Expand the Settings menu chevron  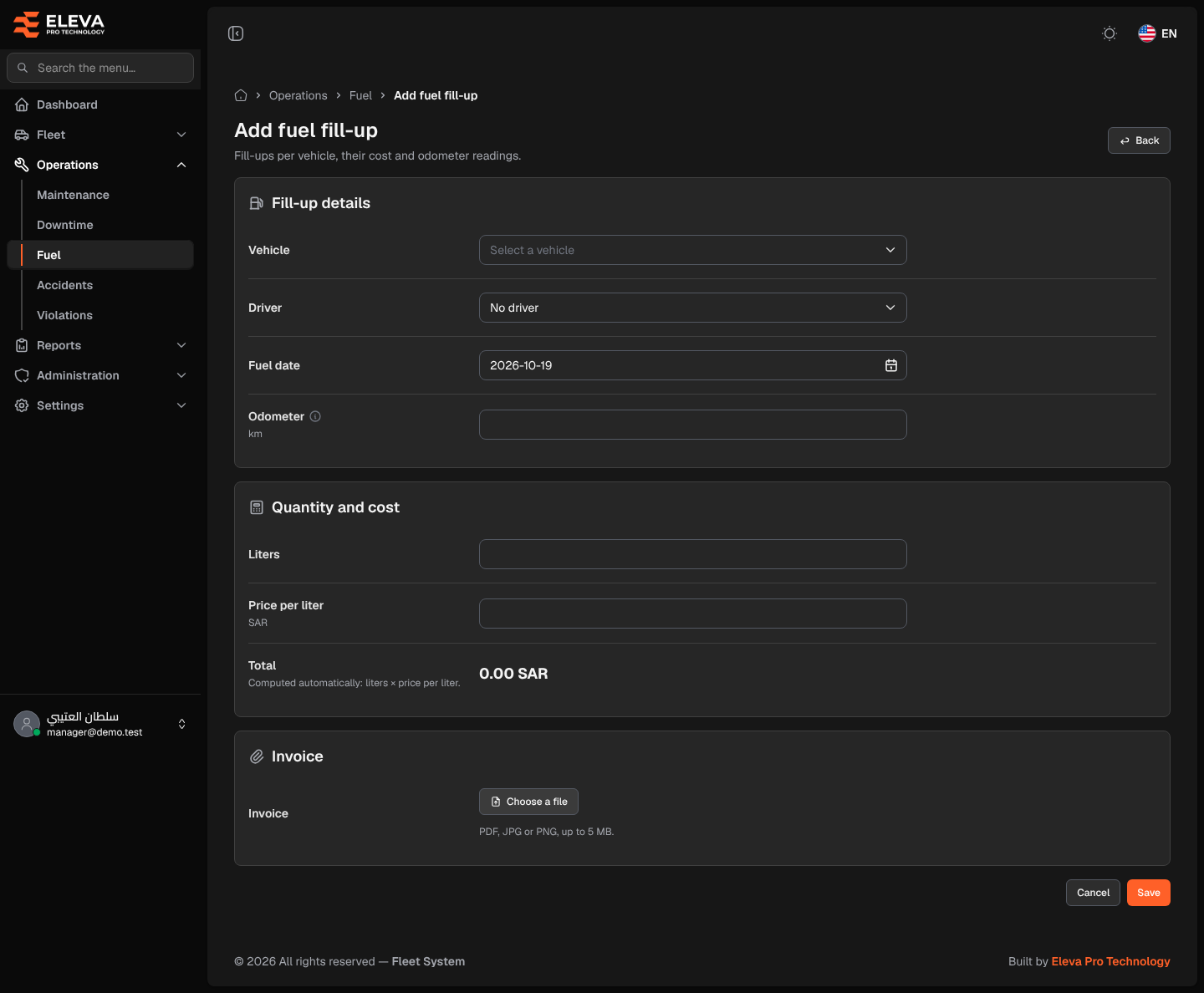(x=181, y=405)
